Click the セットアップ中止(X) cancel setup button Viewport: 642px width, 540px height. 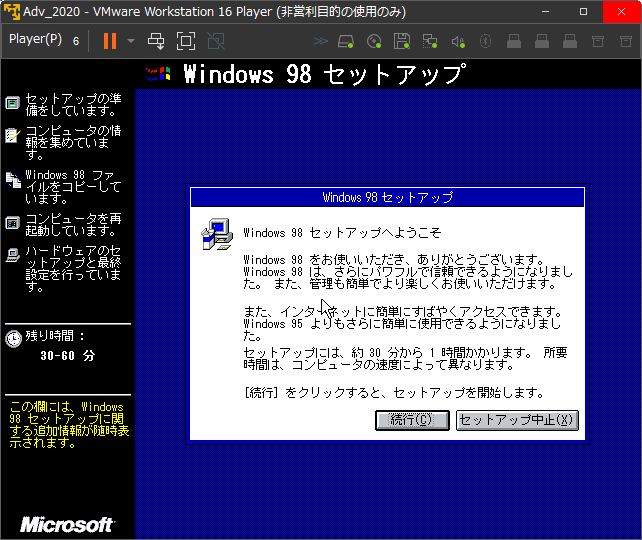point(517,420)
